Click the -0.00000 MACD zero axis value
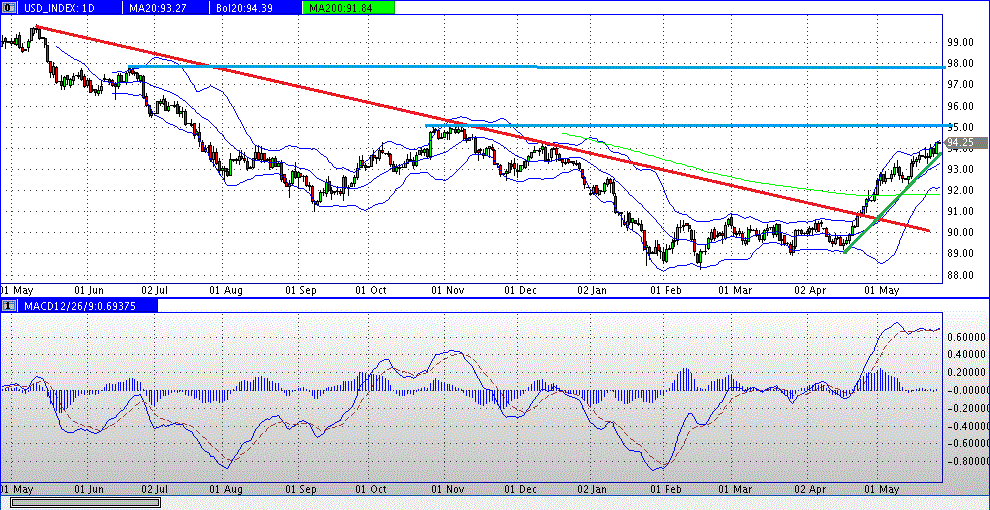 pyautogui.click(x=967, y=390)
